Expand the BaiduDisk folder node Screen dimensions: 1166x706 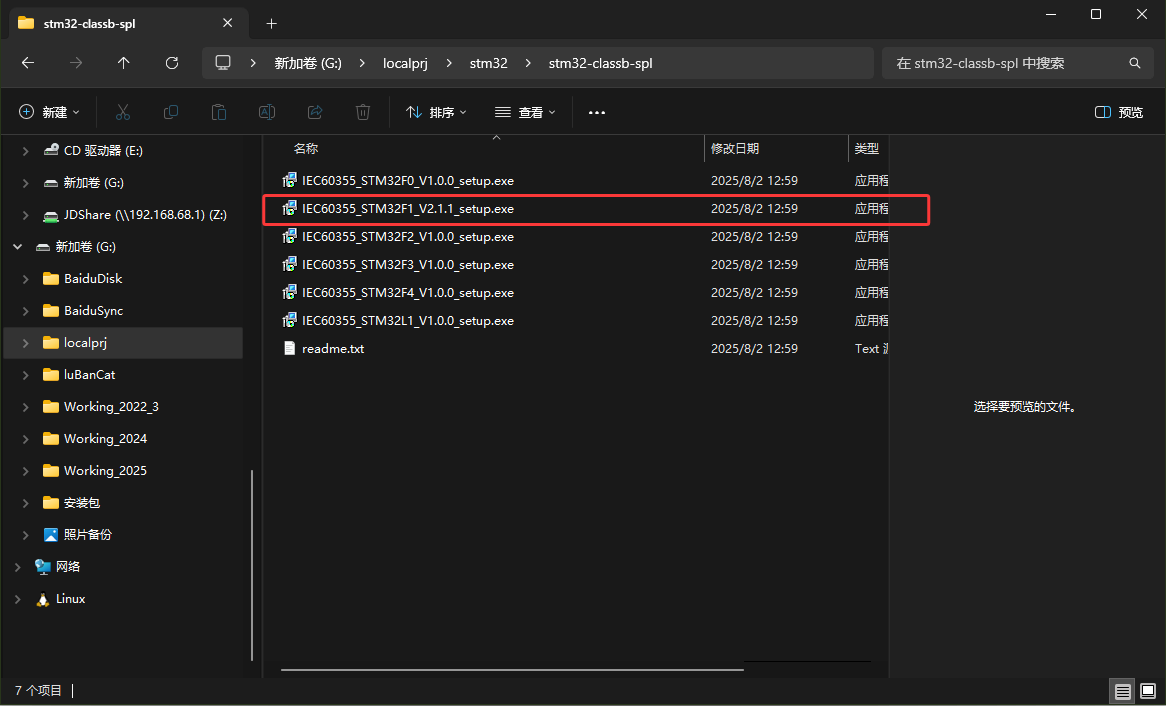26,279
